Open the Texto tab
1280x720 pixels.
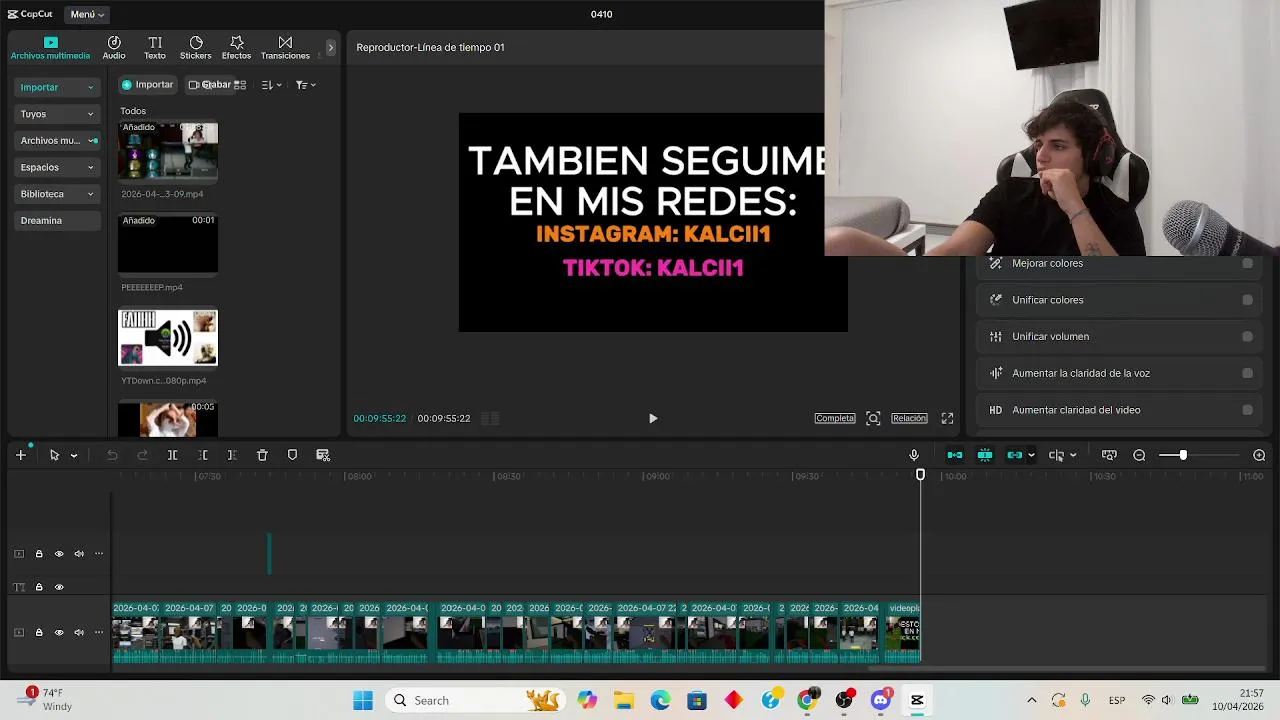click(155, 48)
